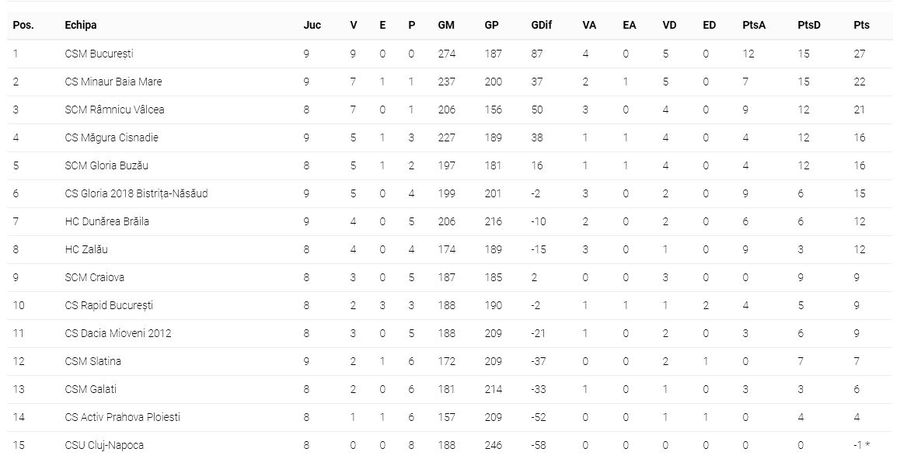This screenshot has height=466, width=900.
Task: Select CS Activ Prahova Ploiești row
Action: pos(450,417)
